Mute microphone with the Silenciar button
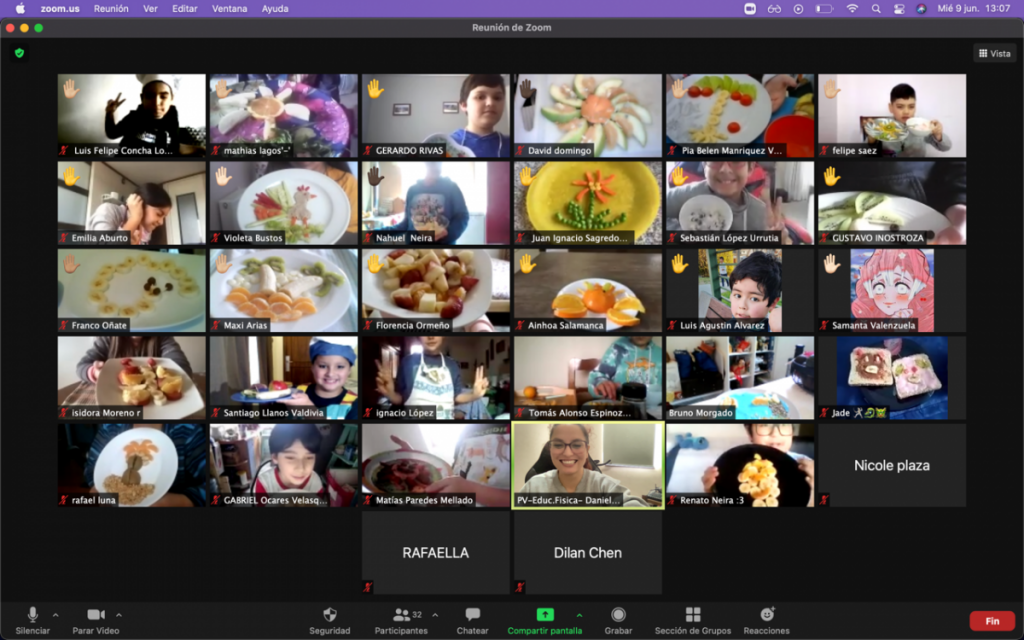The width and height of the screenshot is (1024, 640). 33,615
